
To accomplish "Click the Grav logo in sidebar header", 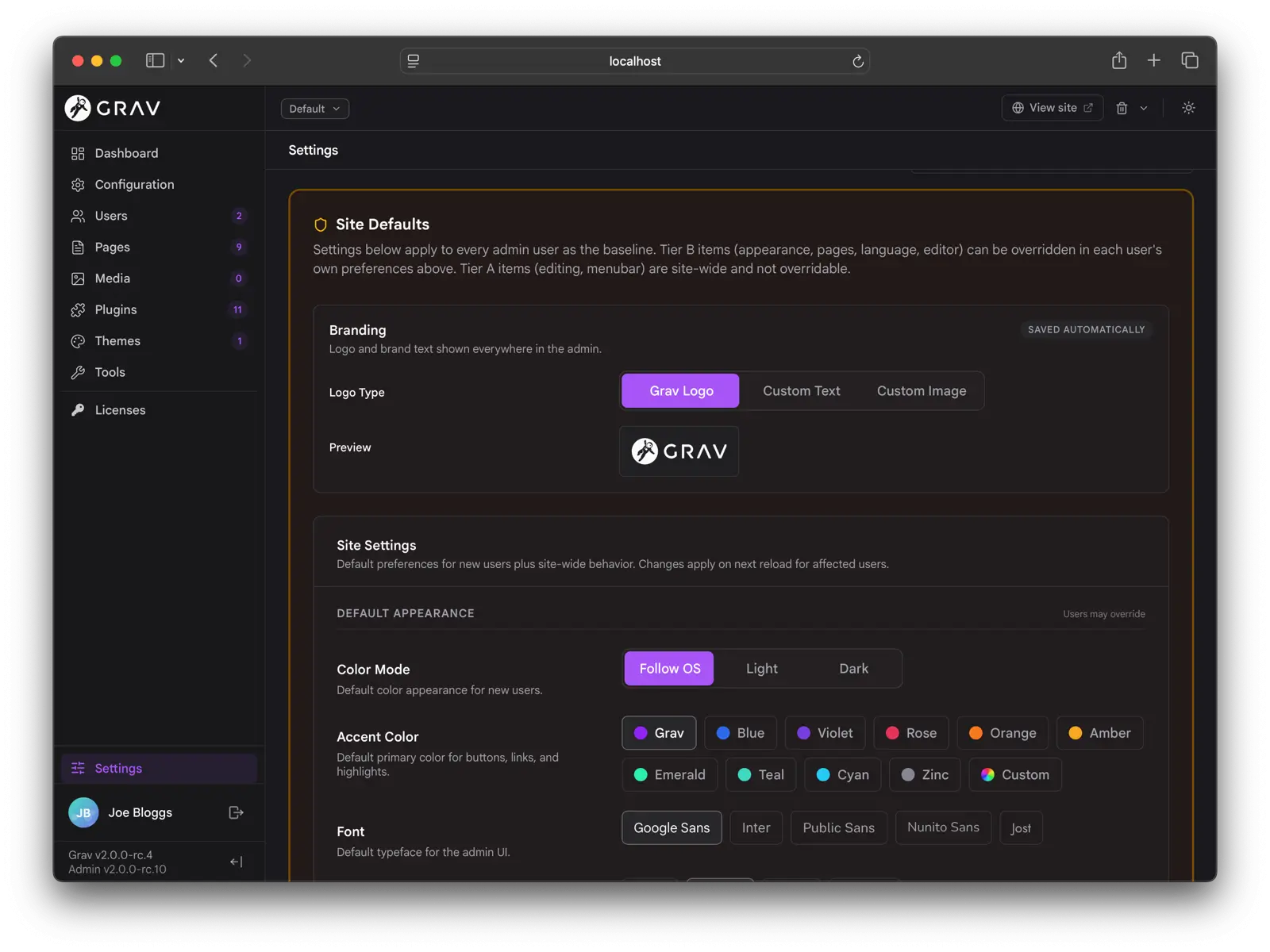I will (112, 108).
